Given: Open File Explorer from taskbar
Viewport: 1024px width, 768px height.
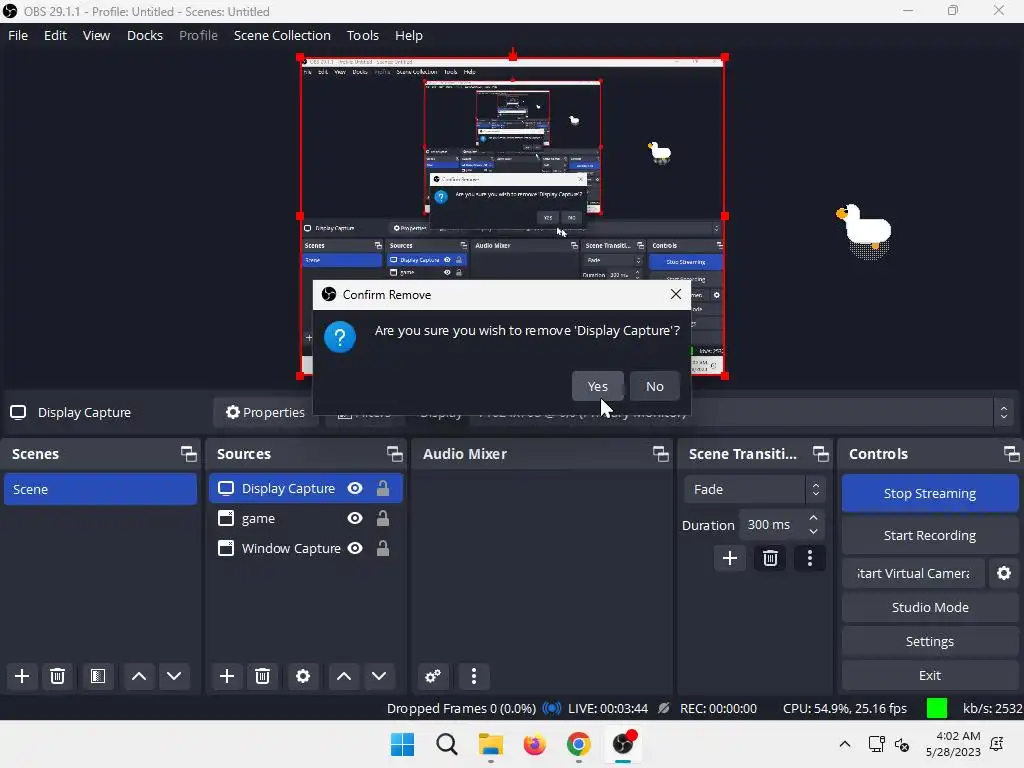Looking at the screenshot, I should click(x=490, y=744).
